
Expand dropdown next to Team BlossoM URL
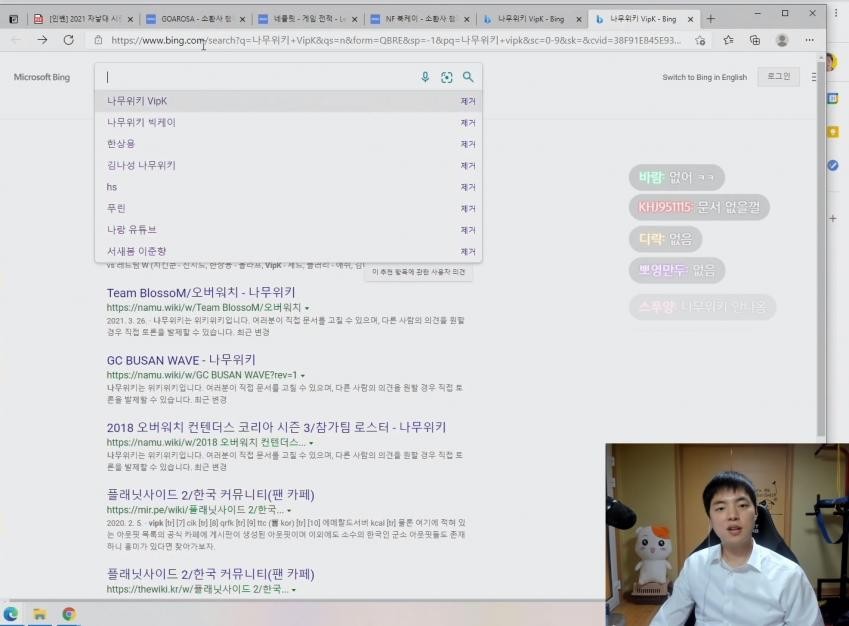click(307, 308)
